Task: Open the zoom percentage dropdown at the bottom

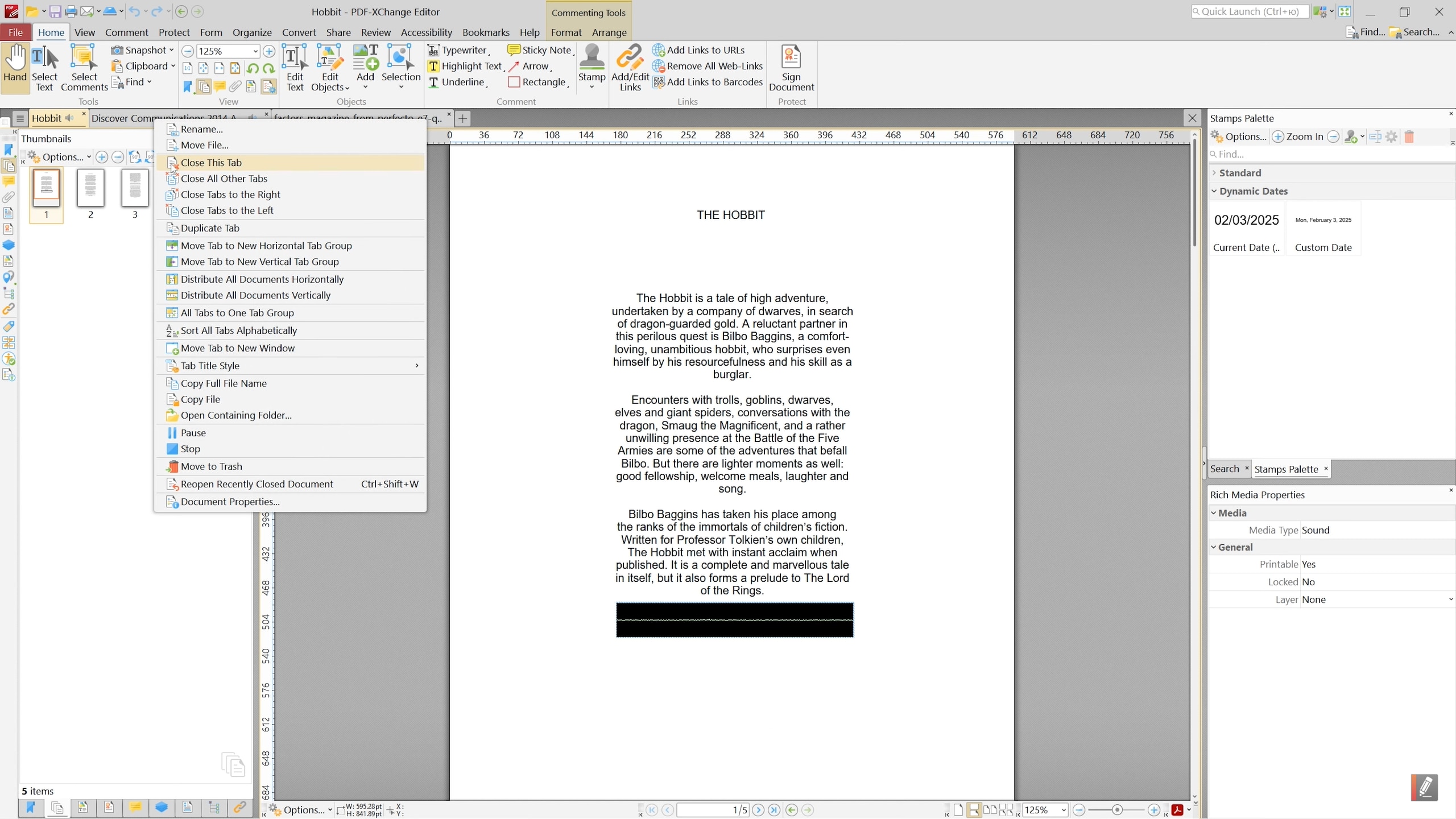Action: [1064, 810]
